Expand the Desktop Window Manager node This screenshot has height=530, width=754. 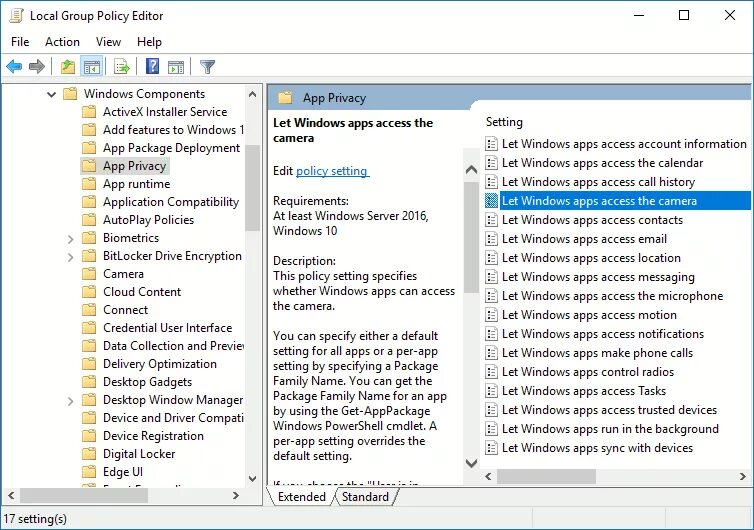click(70, 401)
